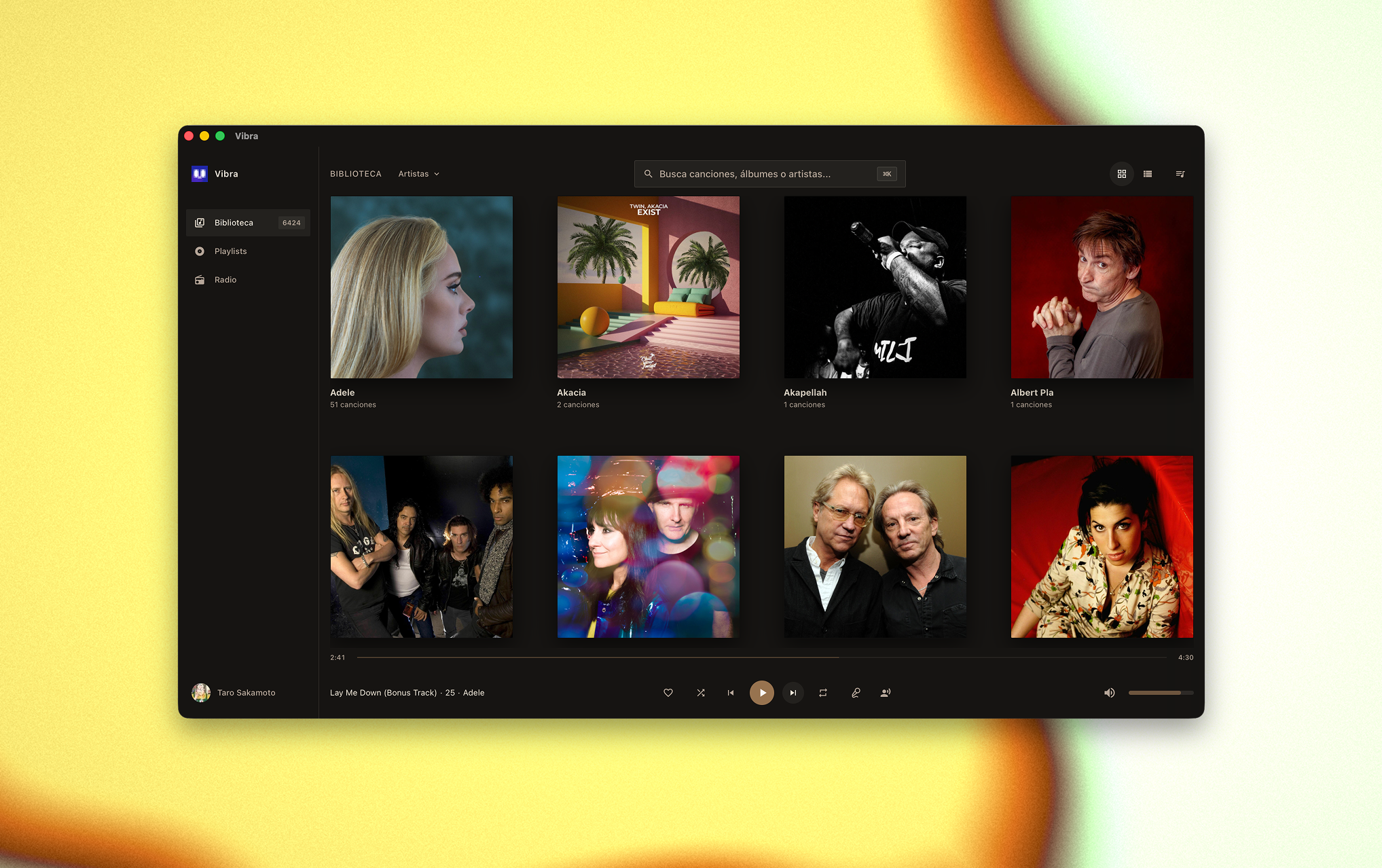Like the current song with heart icon
1382x868 pixels.
pyautogui.click(x=668, y=693)
